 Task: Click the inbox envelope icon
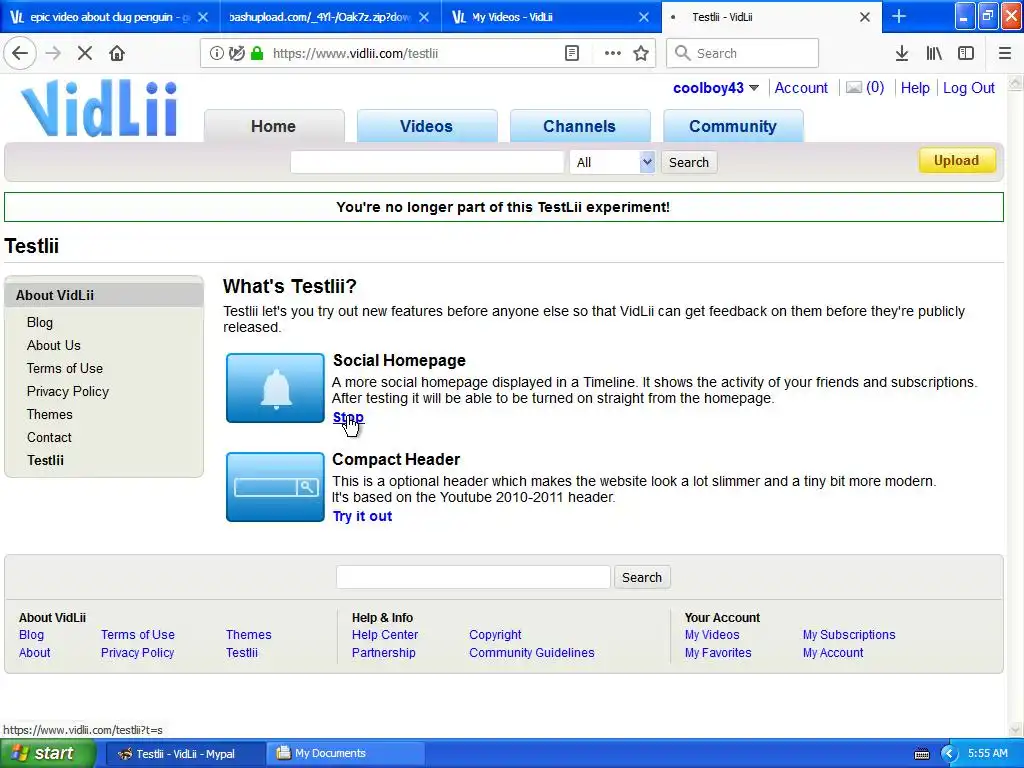[x=854, y=88]
